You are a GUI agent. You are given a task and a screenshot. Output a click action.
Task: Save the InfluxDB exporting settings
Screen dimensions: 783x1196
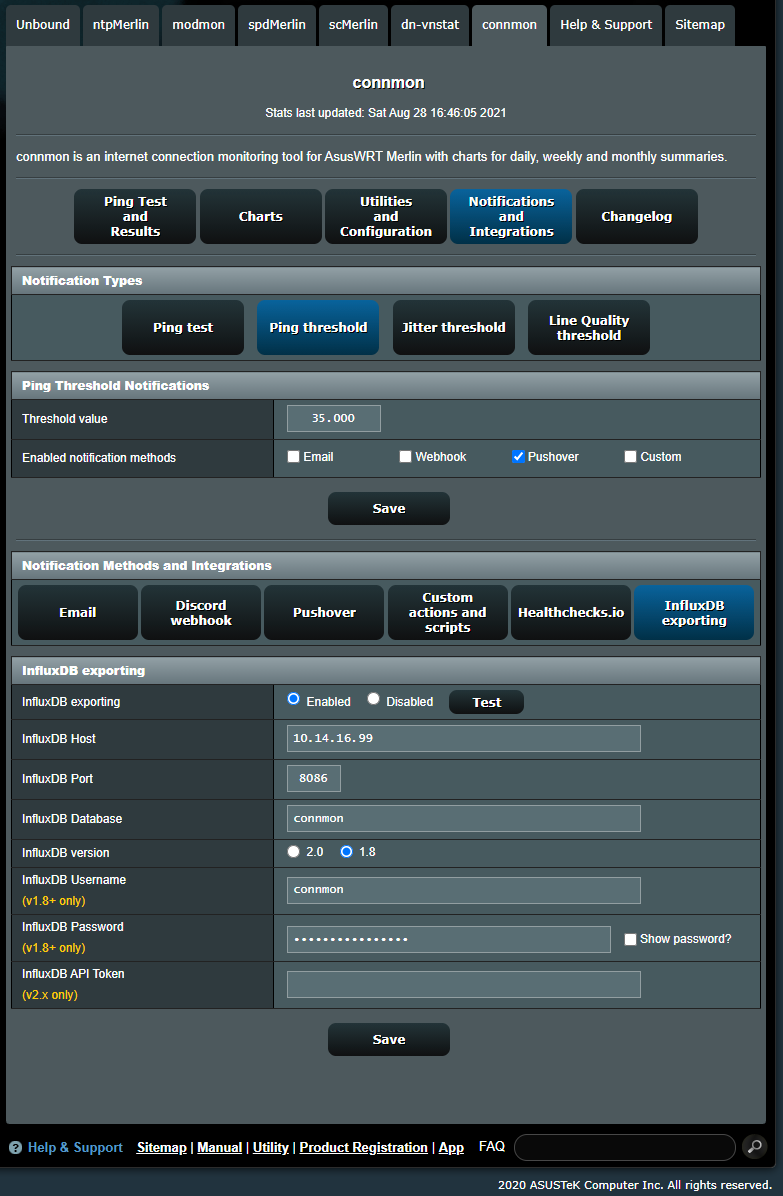[388, 1039]
